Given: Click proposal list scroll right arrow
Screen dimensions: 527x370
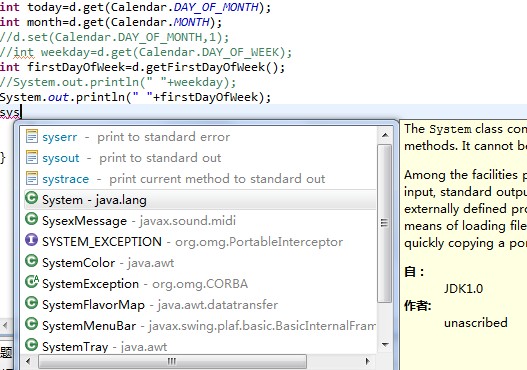Looking at the screenshot, I should (368, 362).
